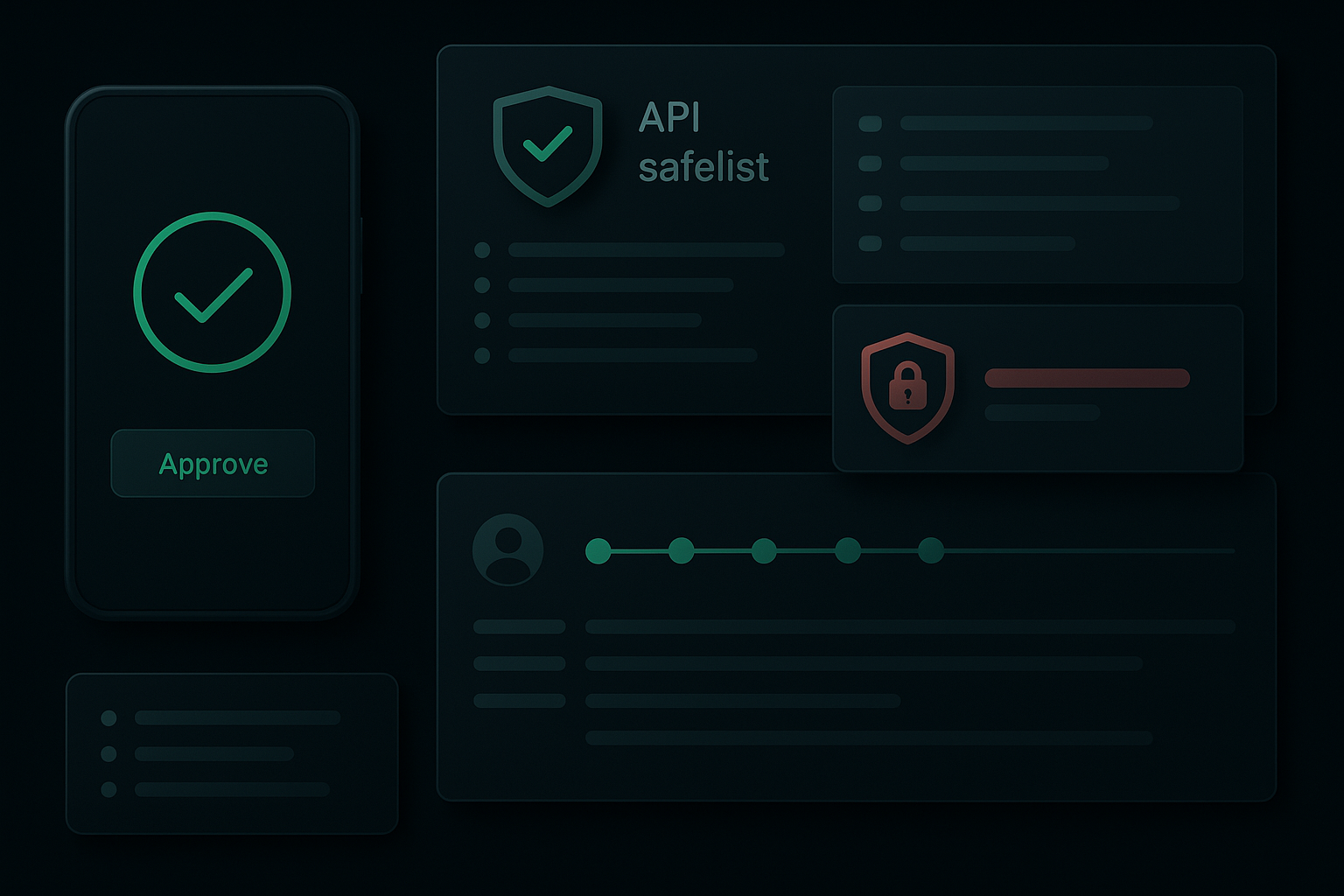Select the third dot on the timeline
The height and width of the screenshot is (896, 1344).
click(x=764, y=550)
